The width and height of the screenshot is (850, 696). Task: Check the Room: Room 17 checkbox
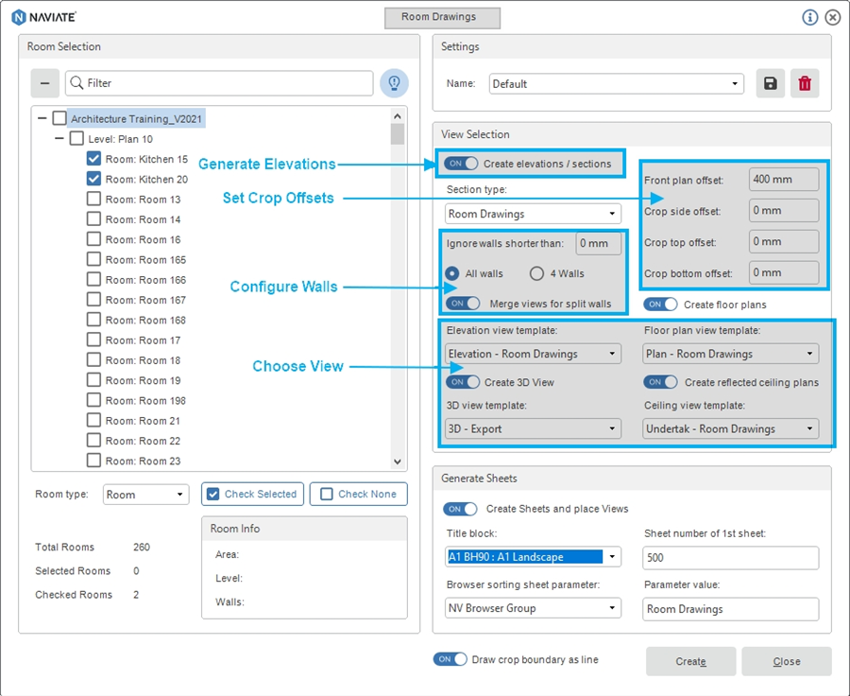94,339
